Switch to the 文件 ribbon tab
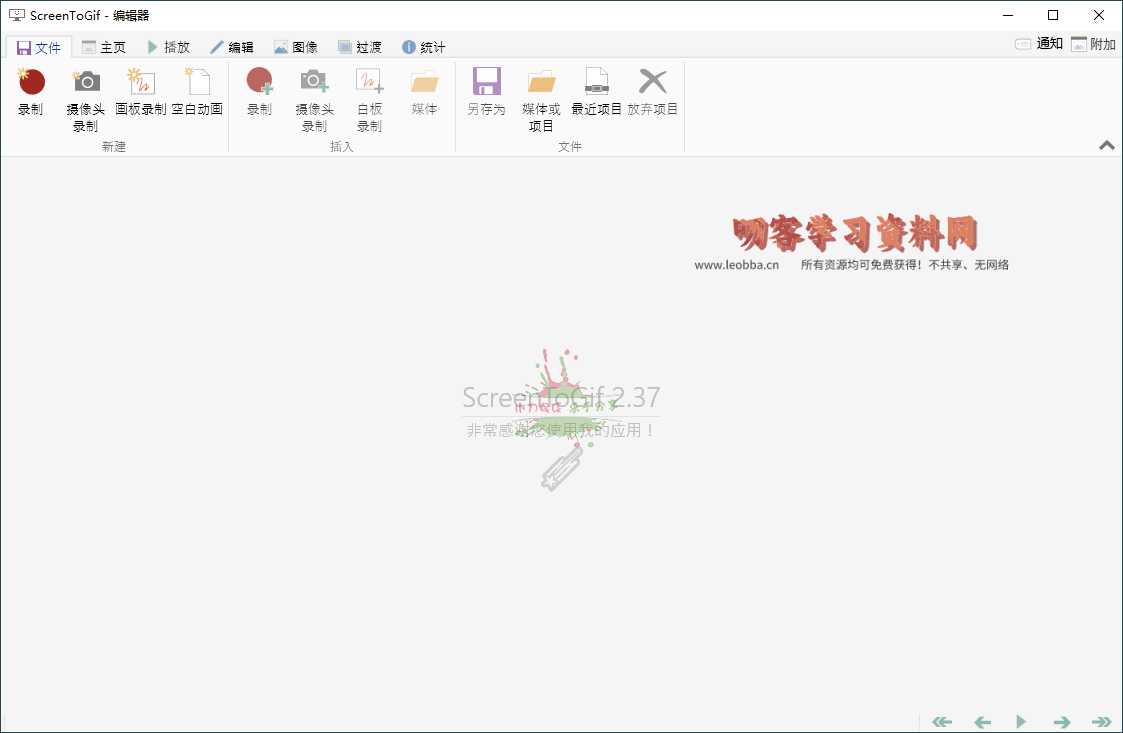1123x733 pixels. pos(39,47)
